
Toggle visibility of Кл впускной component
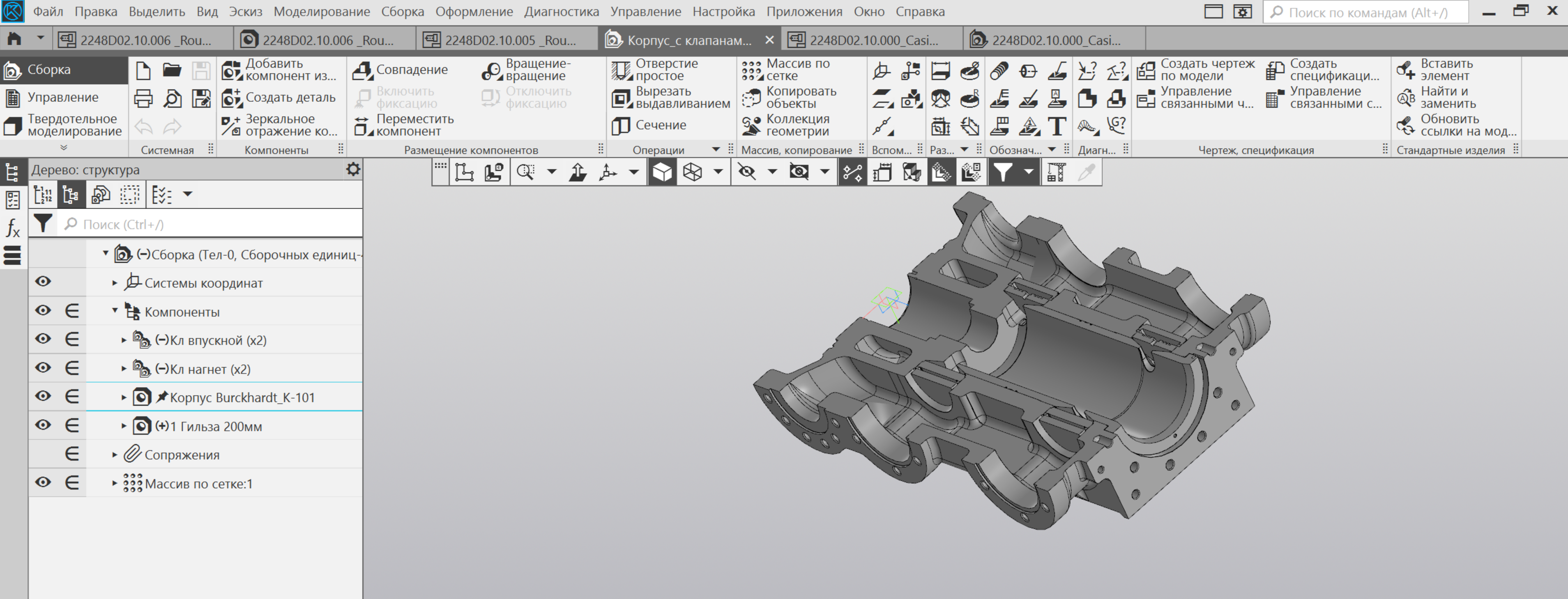(x=43, y=340)
